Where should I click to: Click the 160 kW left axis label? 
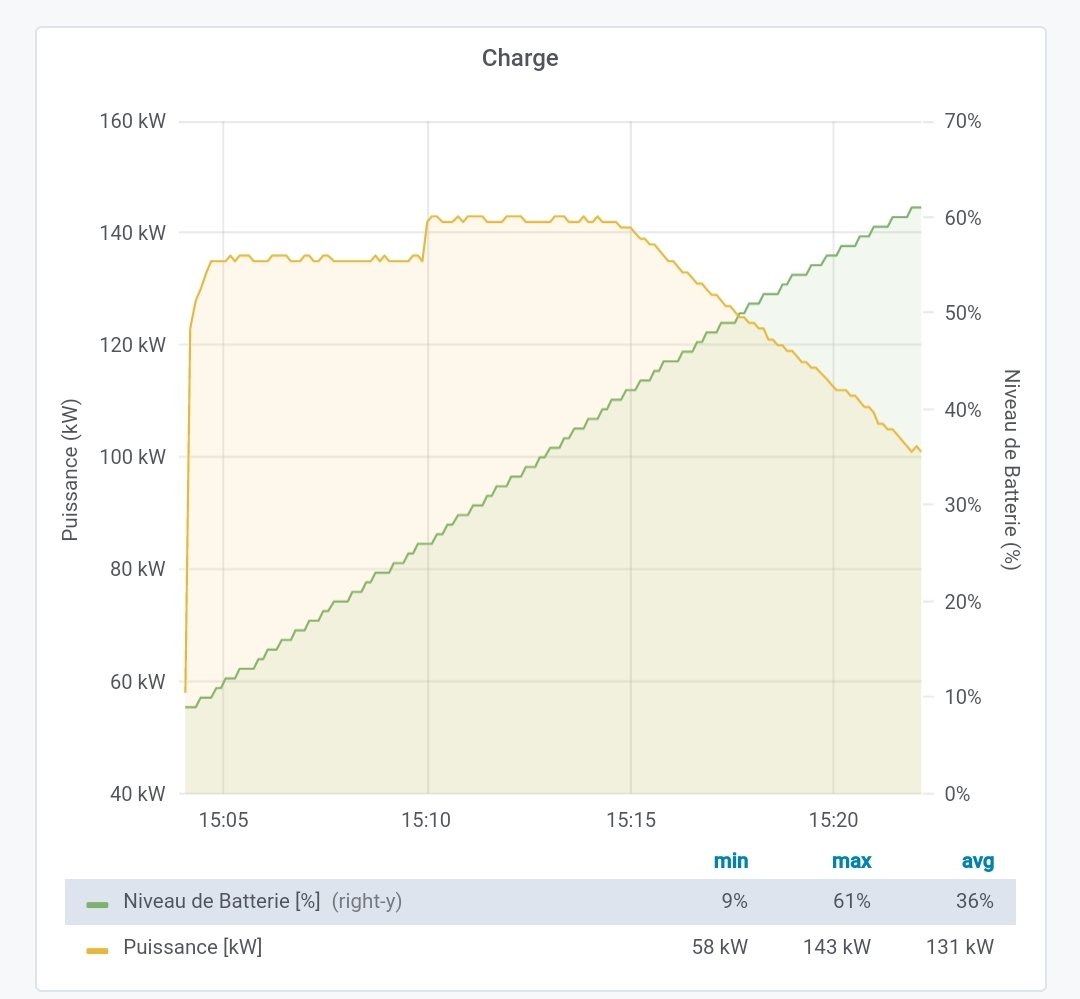[132, 121]
